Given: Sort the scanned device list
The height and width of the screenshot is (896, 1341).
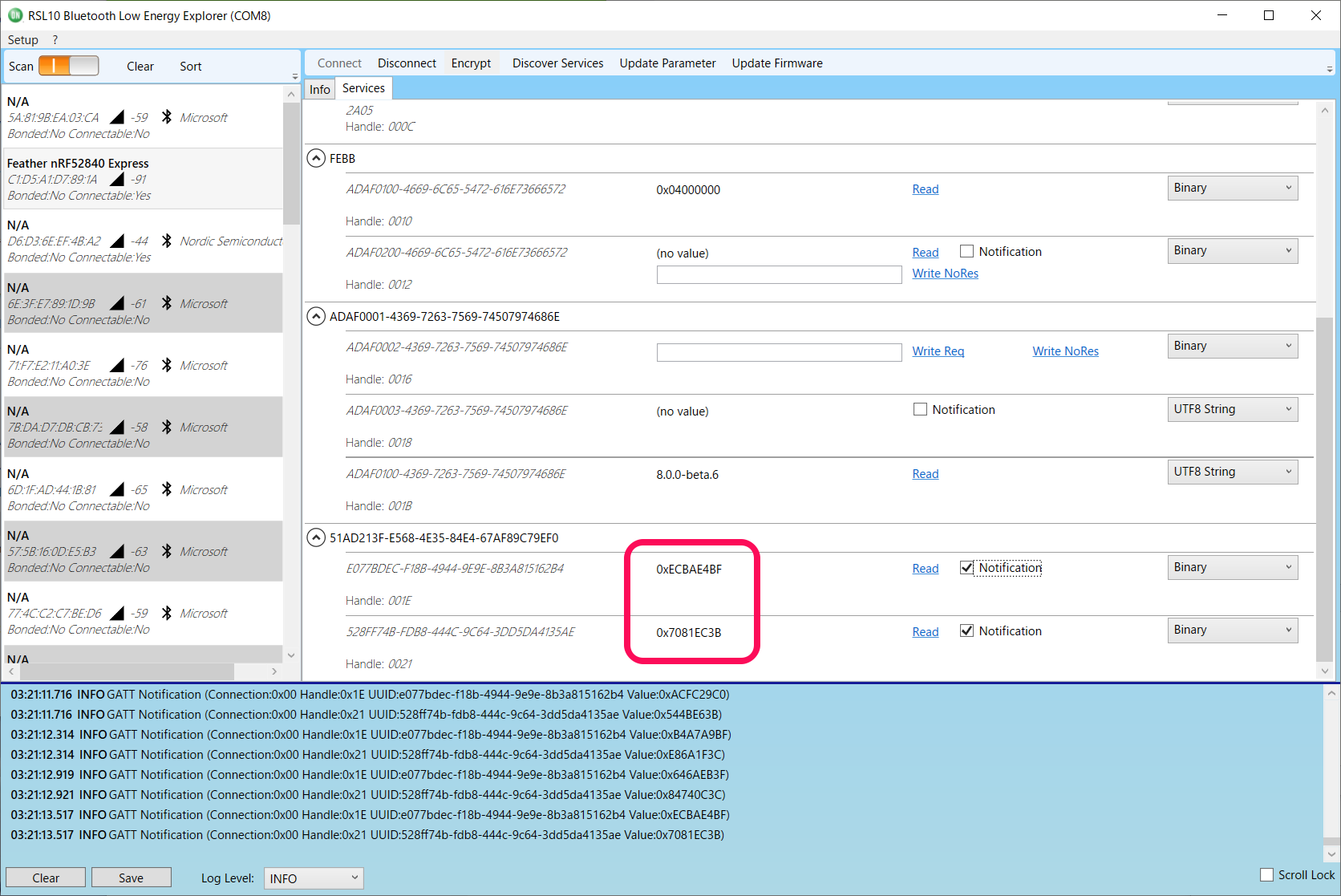Looking at the screenshot, I should click(x=191, y=67).
